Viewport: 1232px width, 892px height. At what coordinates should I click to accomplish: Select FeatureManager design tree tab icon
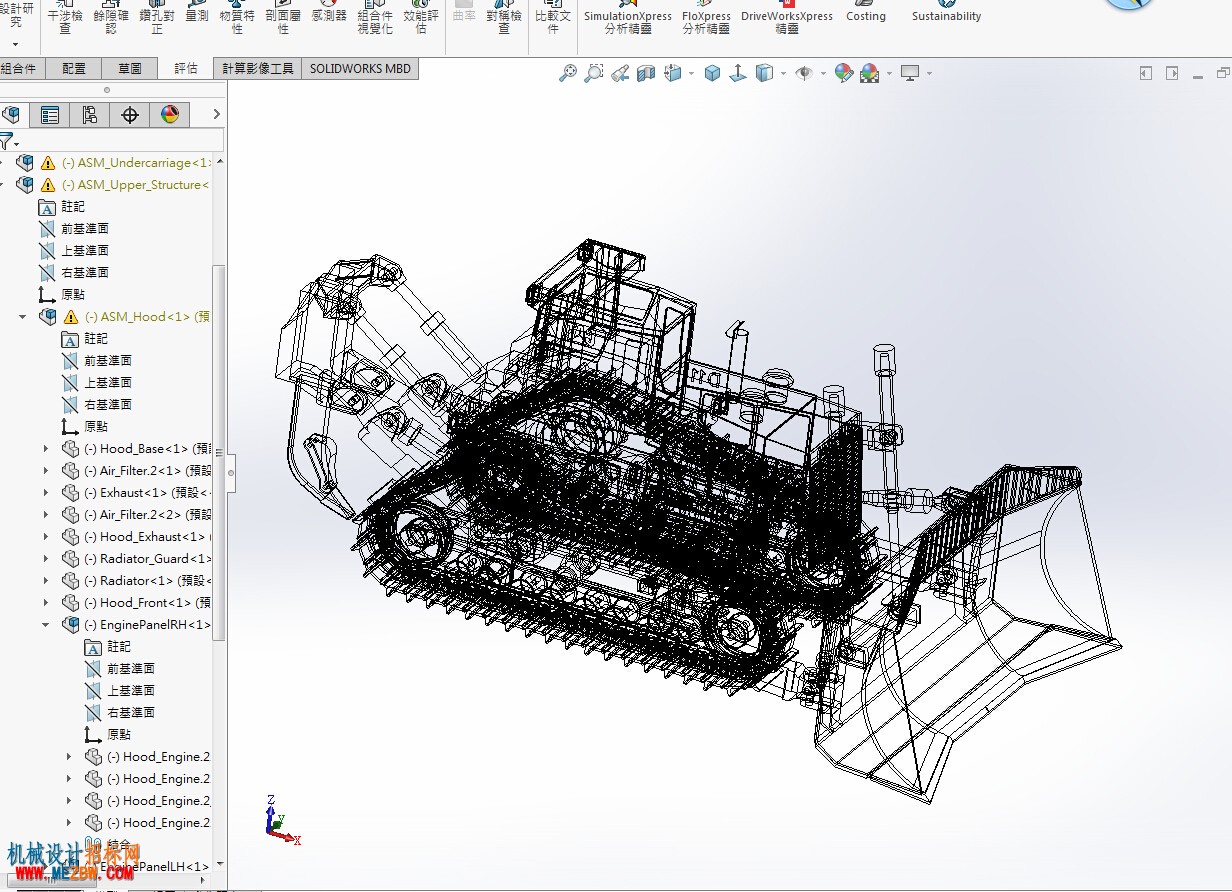[x=10, y=115]
